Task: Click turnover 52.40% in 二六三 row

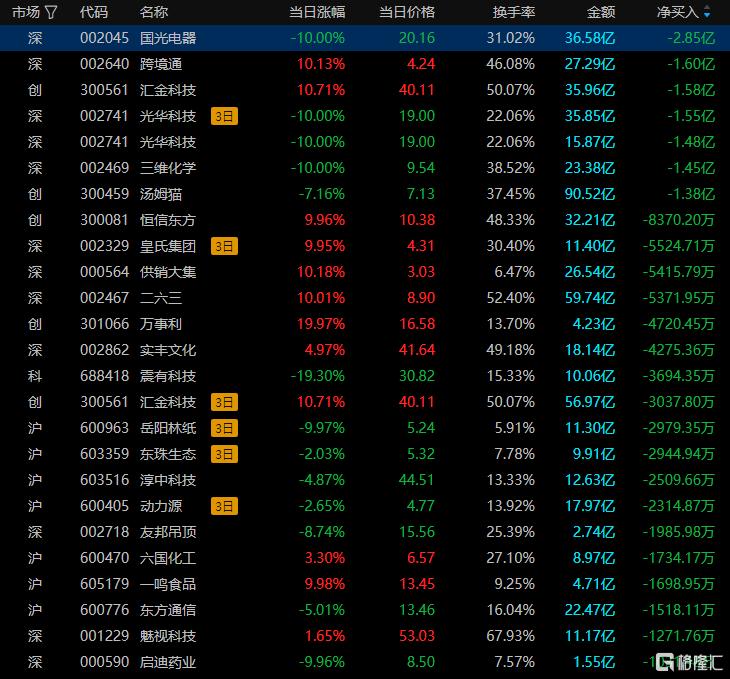Action: (x=511, y=298)
